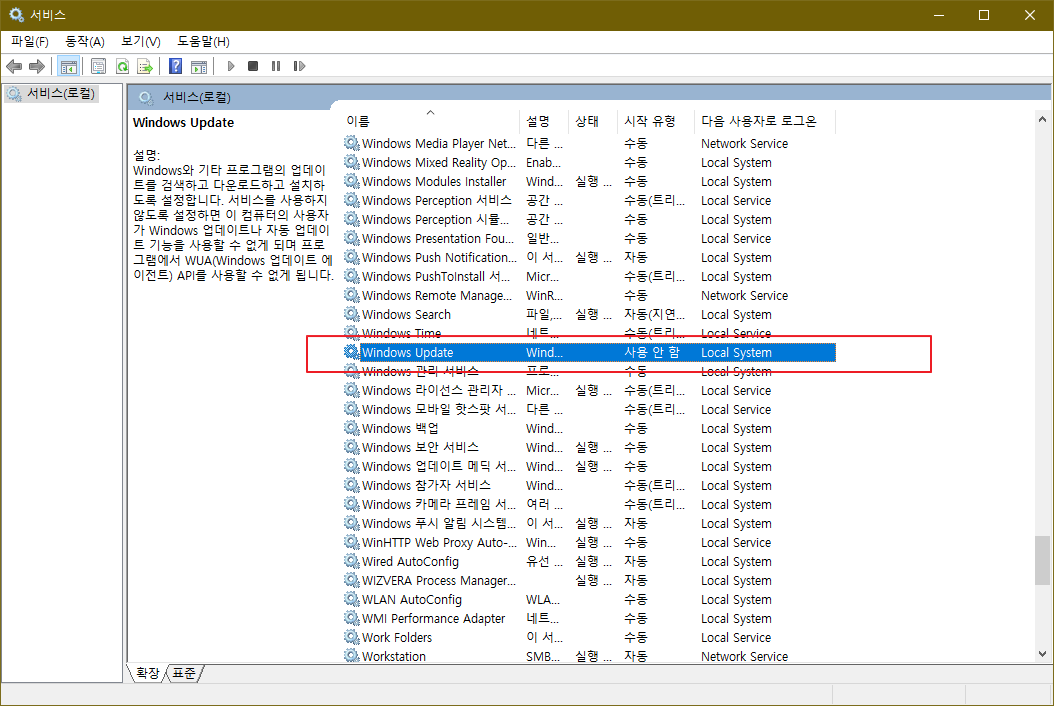Switch to the 표준 tab
Image resolution: width=1054 pixels, height=706 pixels.
click(184, 672)
